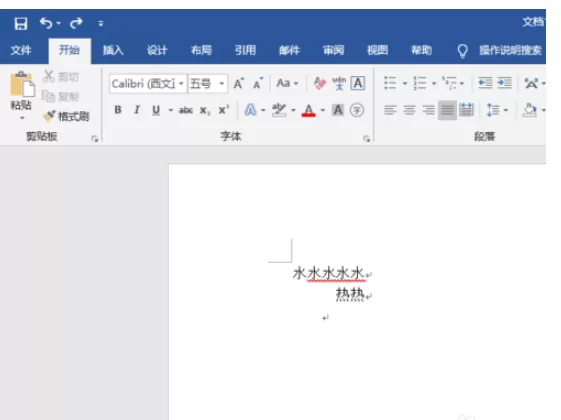Click the 粘贴 paste icon
This screenshot has height=420, width=561.
[x=22, y=84]
